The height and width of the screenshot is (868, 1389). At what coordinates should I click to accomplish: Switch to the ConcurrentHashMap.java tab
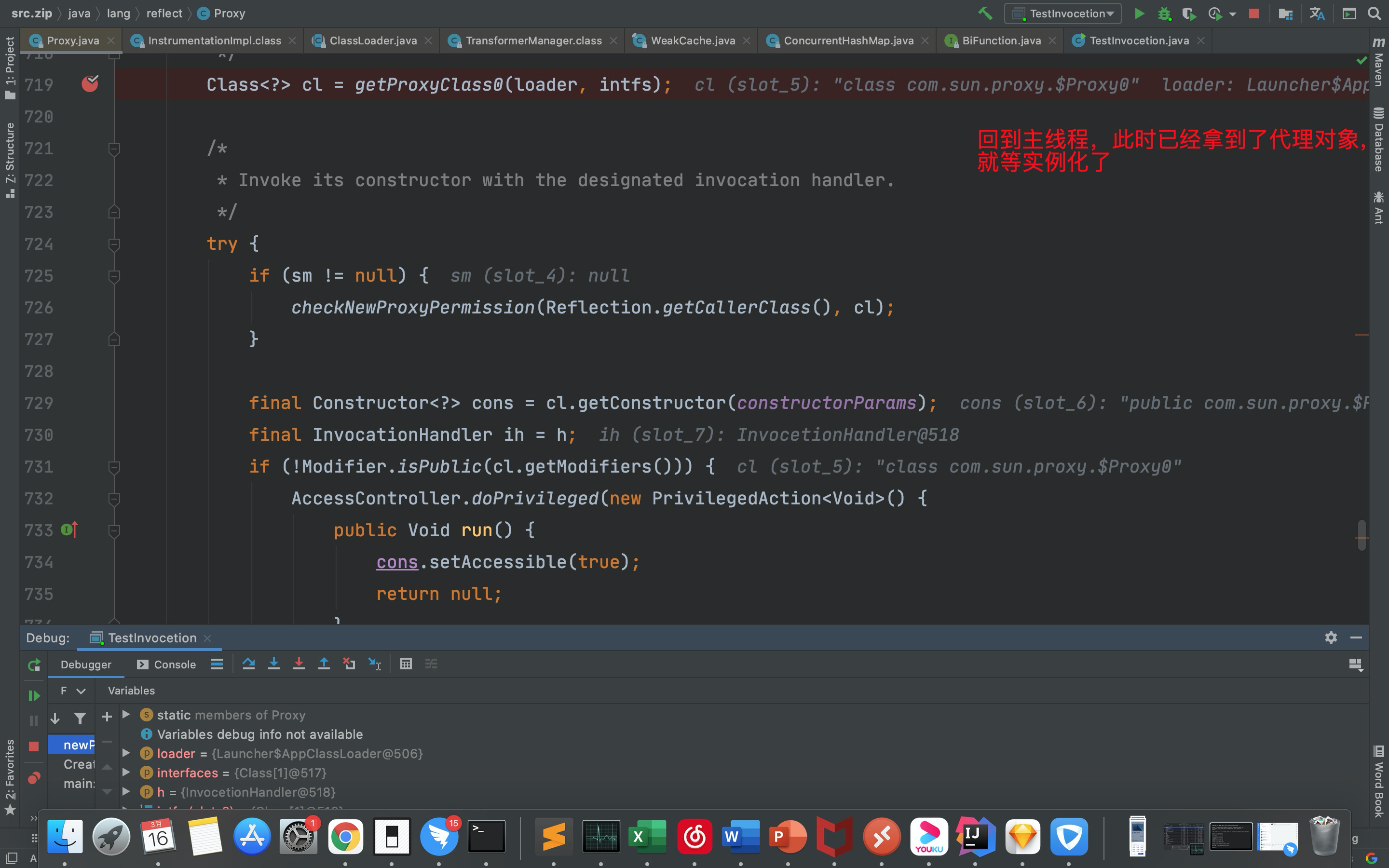848,40
